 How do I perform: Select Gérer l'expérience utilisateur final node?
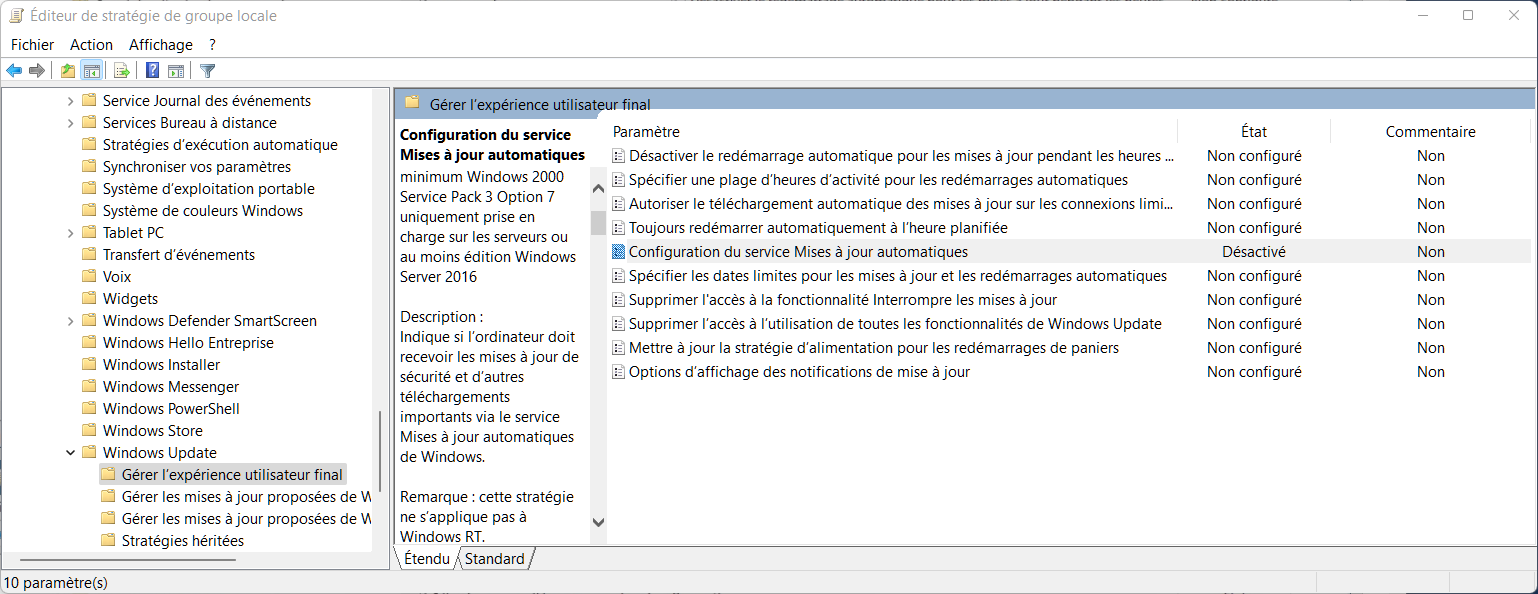(232, 474)
